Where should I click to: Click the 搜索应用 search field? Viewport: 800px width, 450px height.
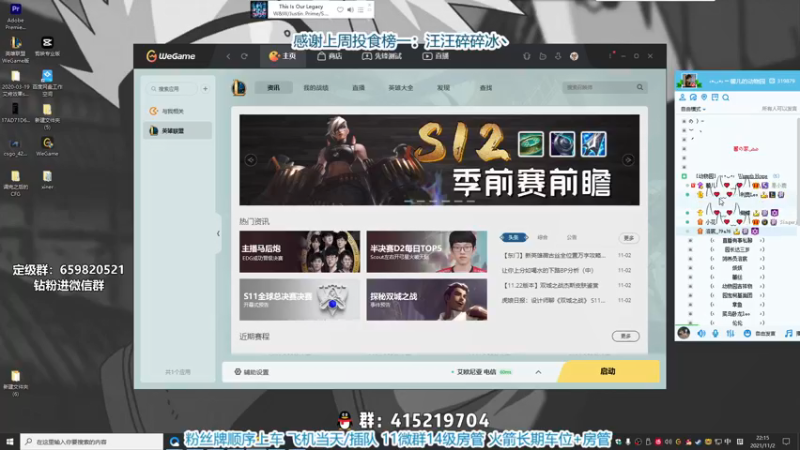click(172, 89)
